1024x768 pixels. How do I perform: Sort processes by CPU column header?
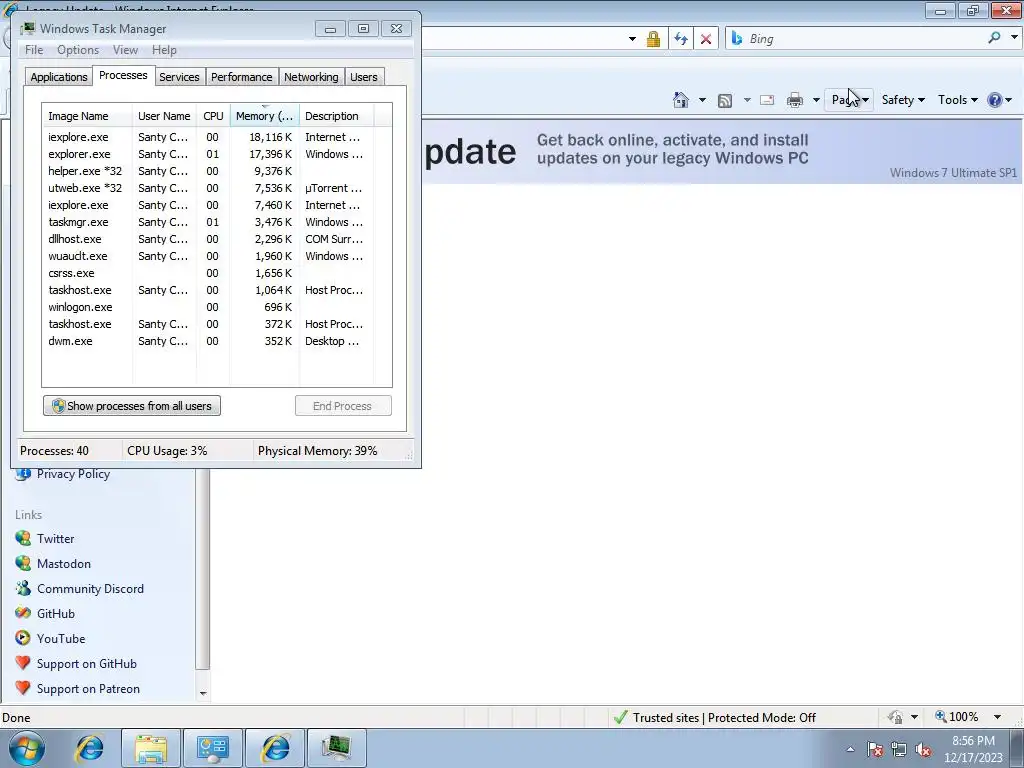[213, 116]
